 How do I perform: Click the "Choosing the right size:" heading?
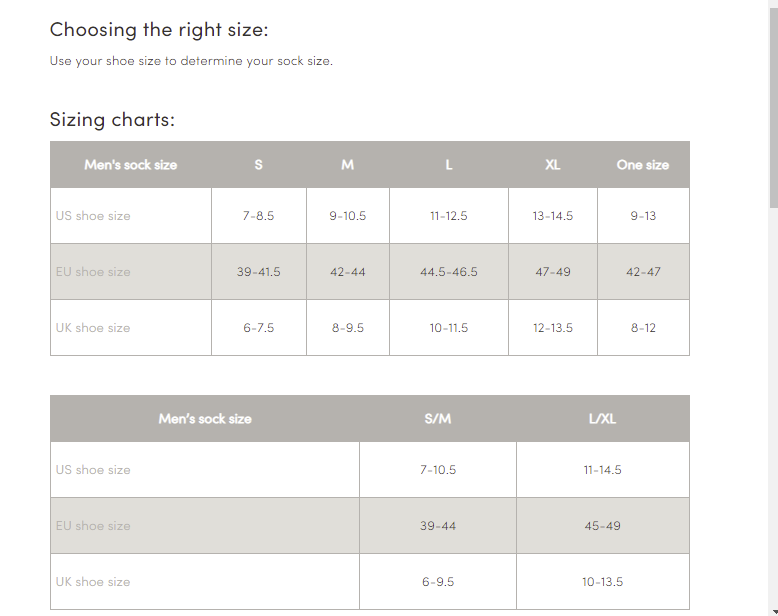(159, 29)
